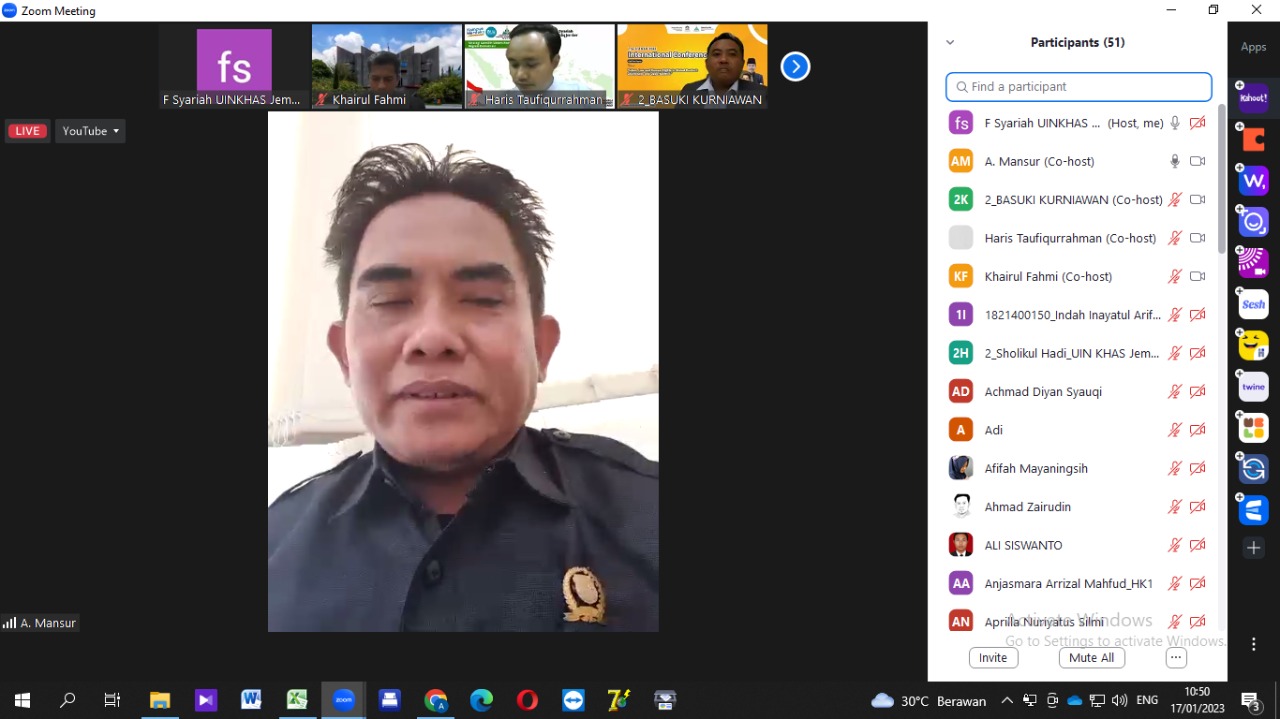Open the Kahoot! app in sidebar
This screenshot has height=719, width=1280.
pos(1253,98)
